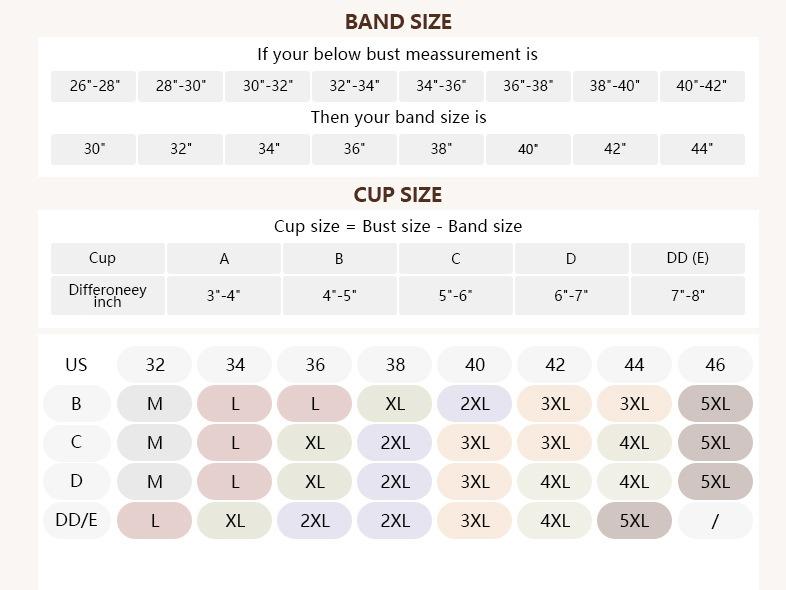Click the BAND SIZE heading
786x590 pixels.
[x=398, y=22]
